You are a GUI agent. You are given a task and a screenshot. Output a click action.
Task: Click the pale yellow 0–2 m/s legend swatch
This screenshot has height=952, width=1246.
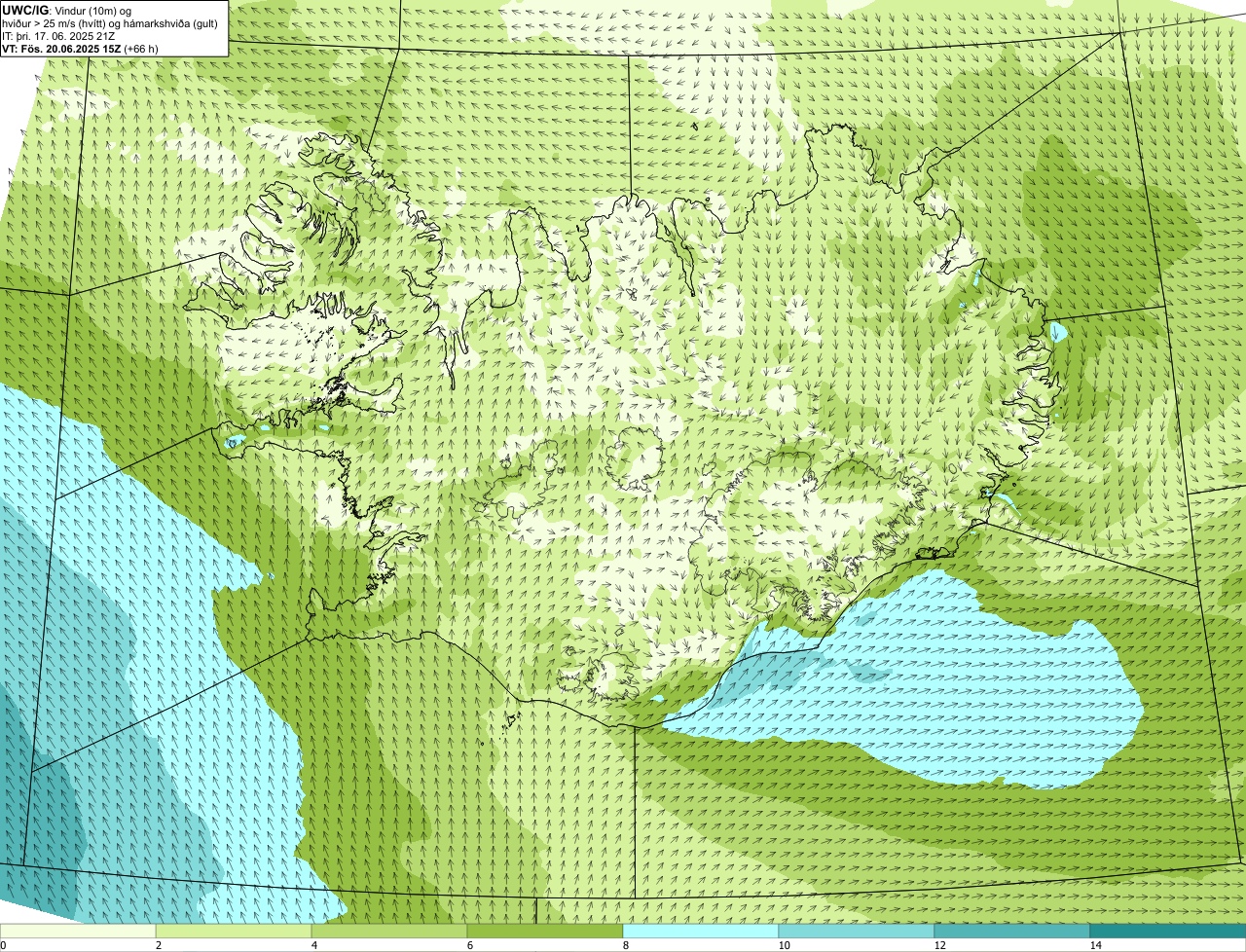click(x=78, y=932)
